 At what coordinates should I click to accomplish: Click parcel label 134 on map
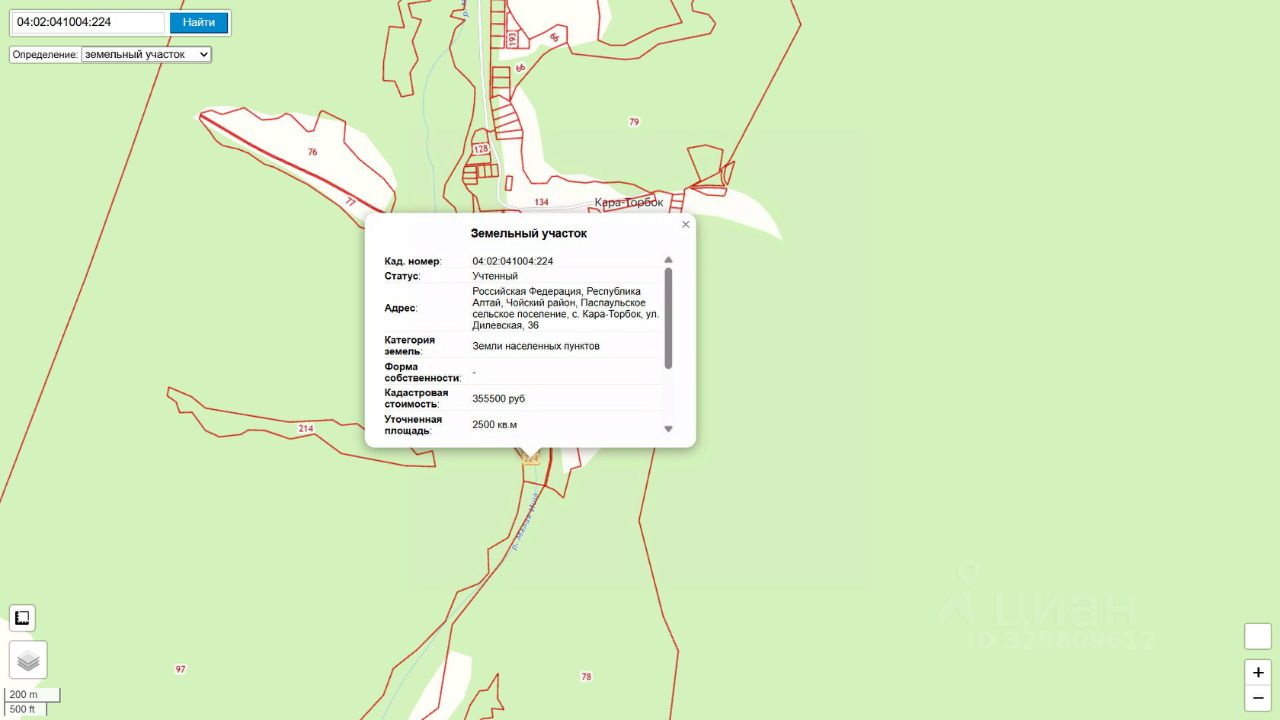pyautogui.click(x=541, y=202)
